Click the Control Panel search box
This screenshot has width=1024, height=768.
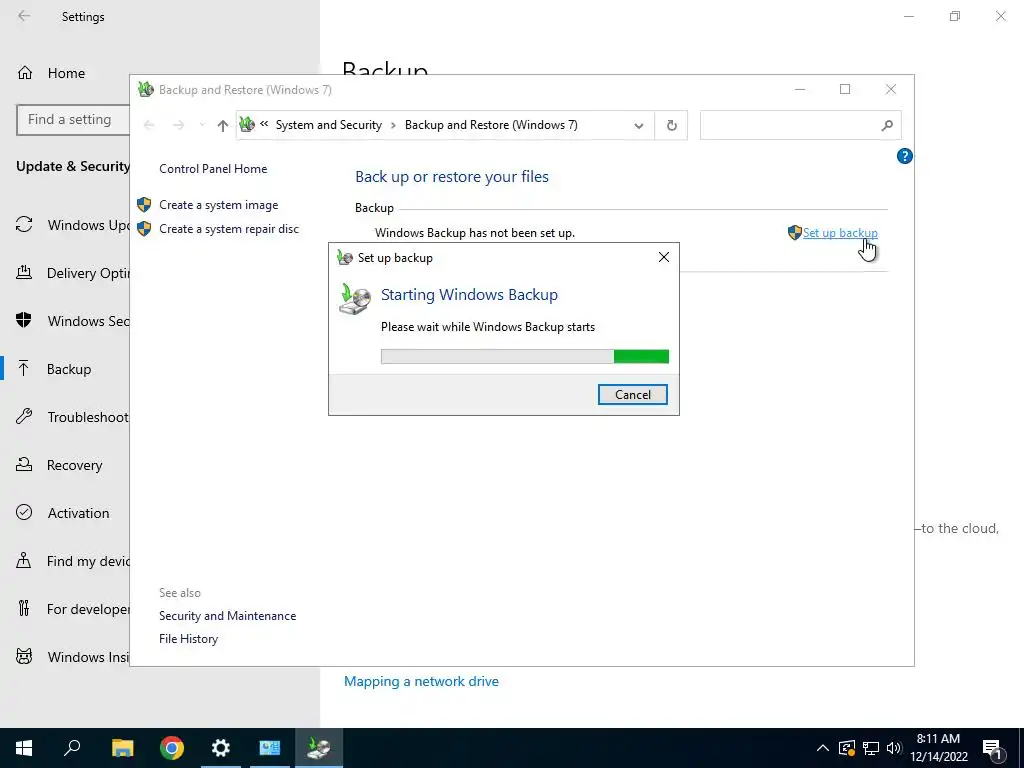(801, 125)
